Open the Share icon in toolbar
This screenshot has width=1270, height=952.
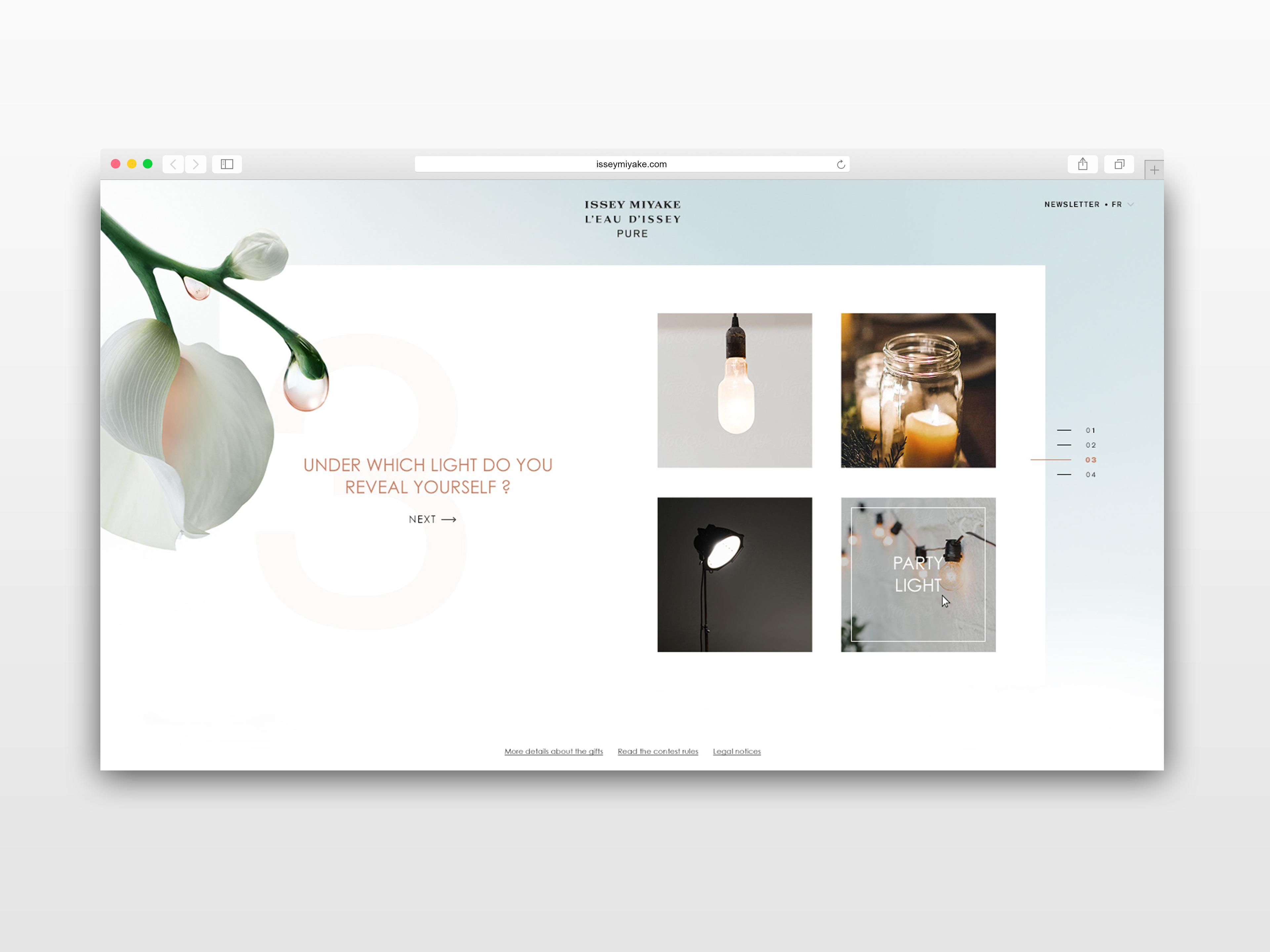1082,164
